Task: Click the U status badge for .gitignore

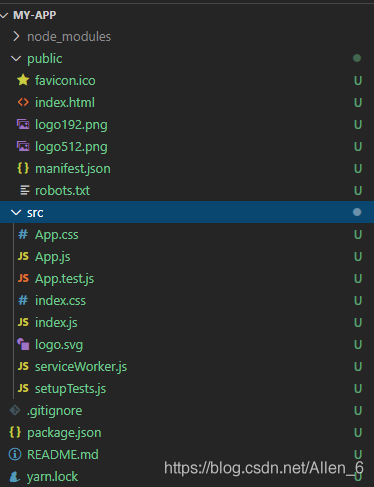Action: coord(358,411)
